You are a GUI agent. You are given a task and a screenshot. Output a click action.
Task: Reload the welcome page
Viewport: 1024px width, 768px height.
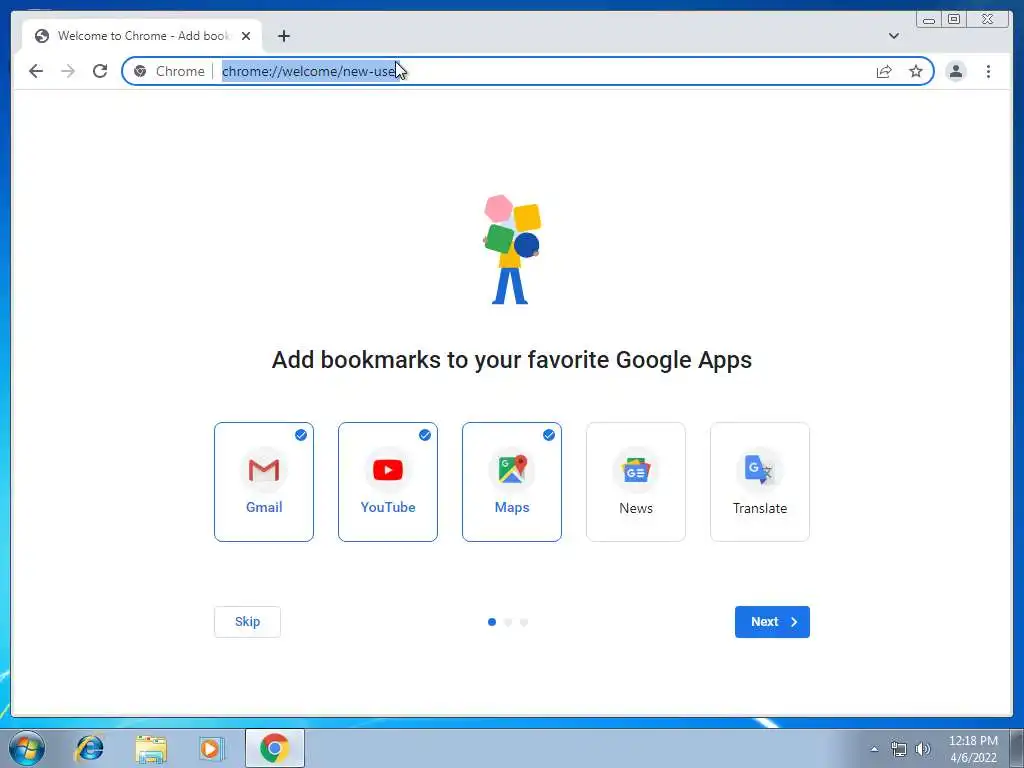point(100,71)
